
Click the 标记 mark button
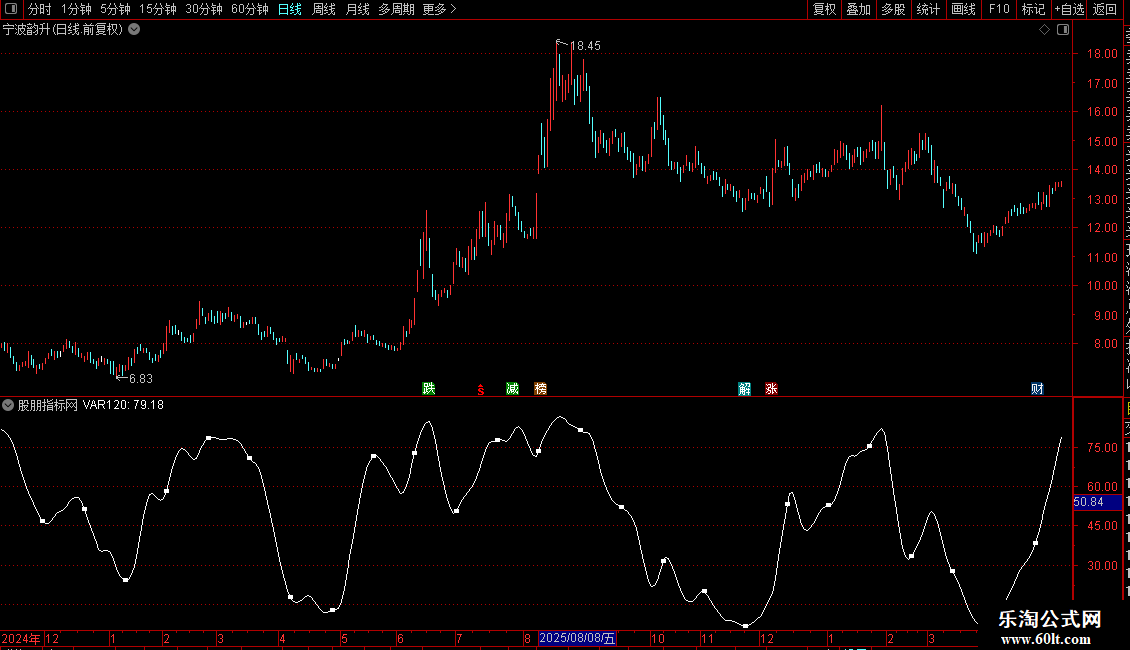[x=1033, y=9]
